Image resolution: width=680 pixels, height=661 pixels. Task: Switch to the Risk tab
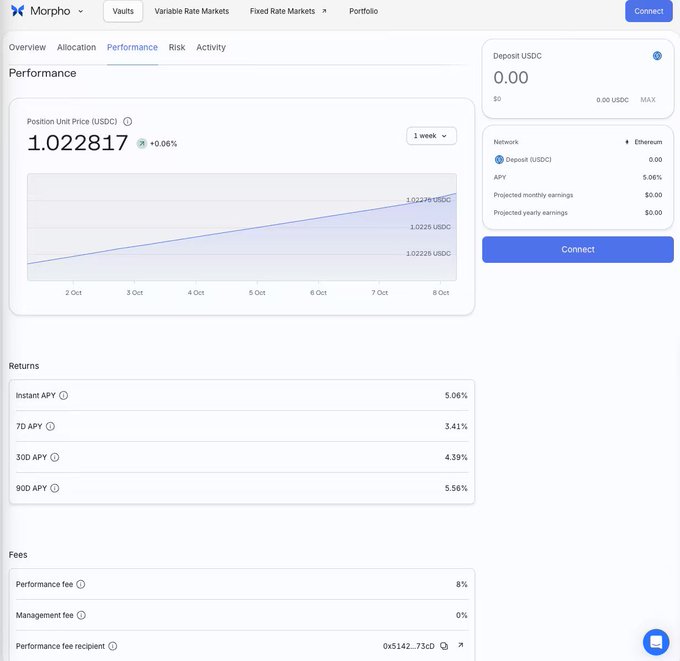tap(177, 47)
